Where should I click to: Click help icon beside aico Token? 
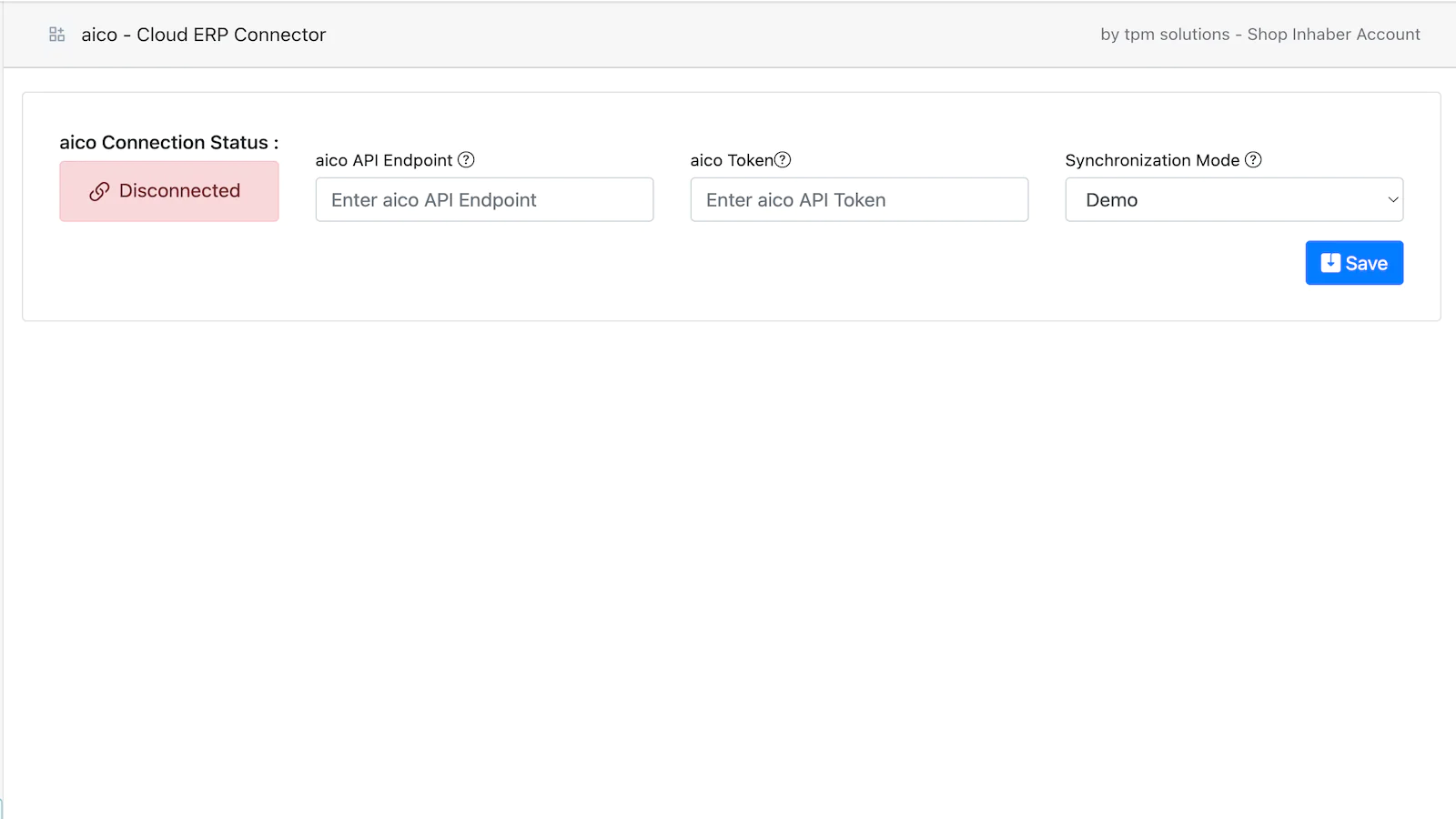[783, 160]
